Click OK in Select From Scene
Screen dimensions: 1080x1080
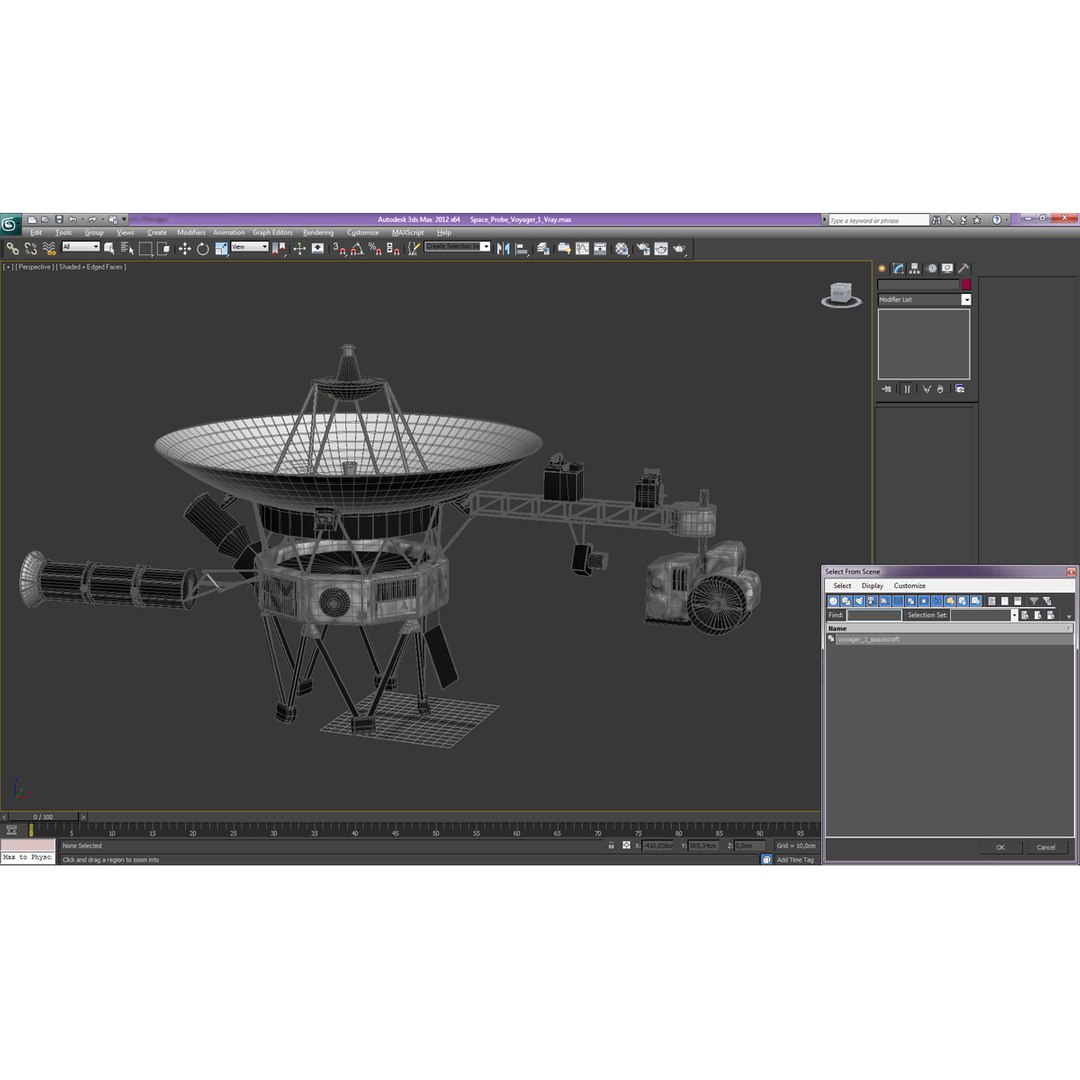click(x=1000, y=847)
